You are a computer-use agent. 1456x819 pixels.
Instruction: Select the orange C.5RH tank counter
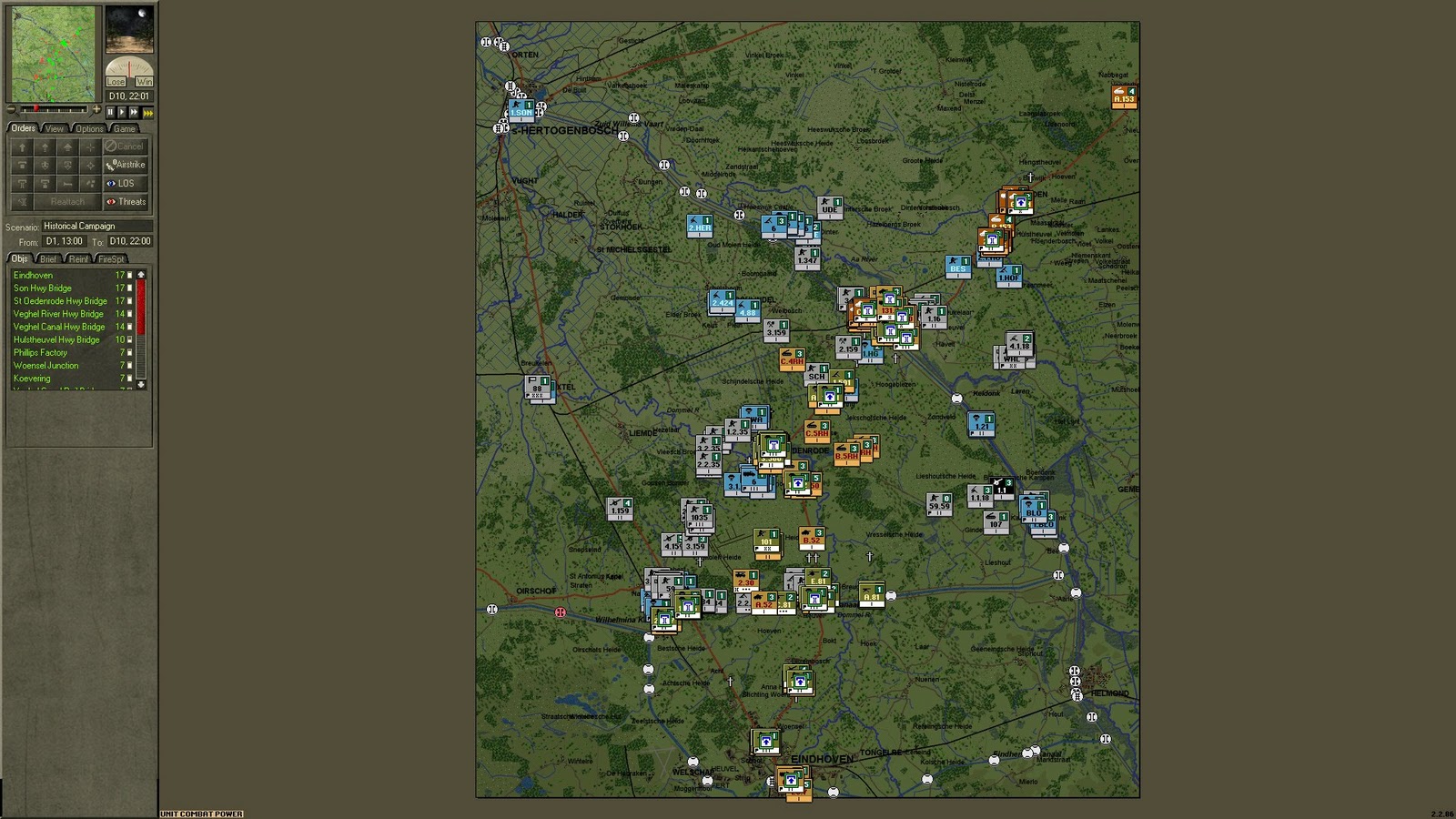(816, 430)
